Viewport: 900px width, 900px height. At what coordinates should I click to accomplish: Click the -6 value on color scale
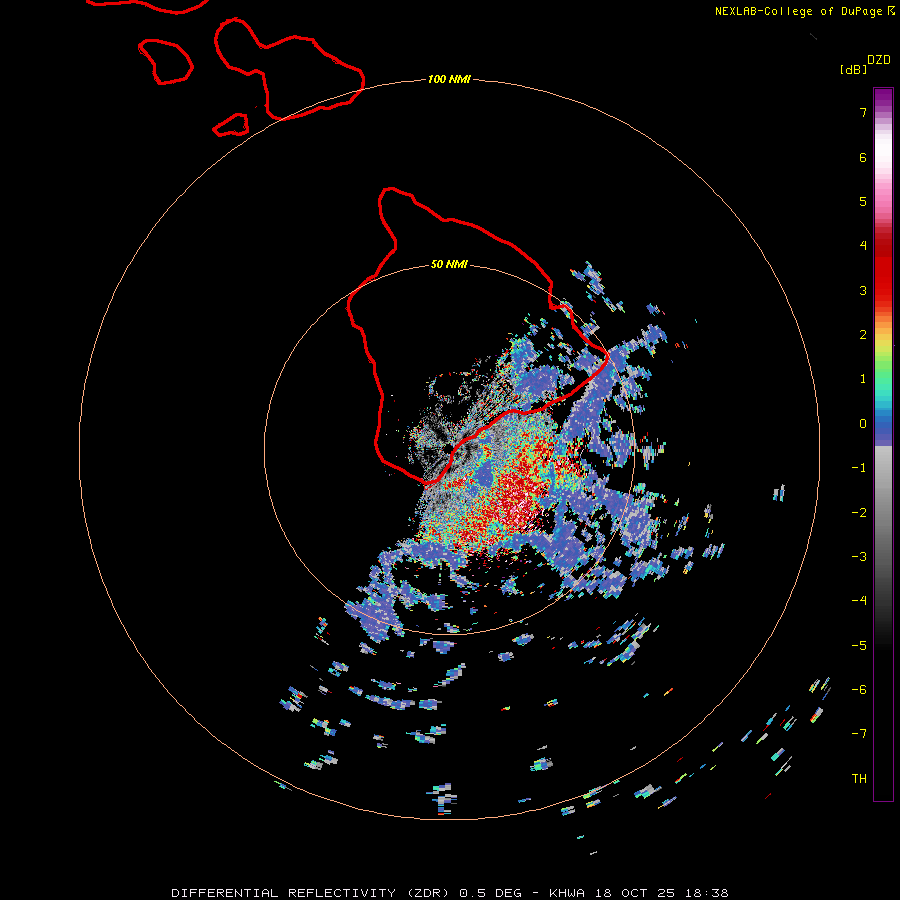tap(859, 690)
